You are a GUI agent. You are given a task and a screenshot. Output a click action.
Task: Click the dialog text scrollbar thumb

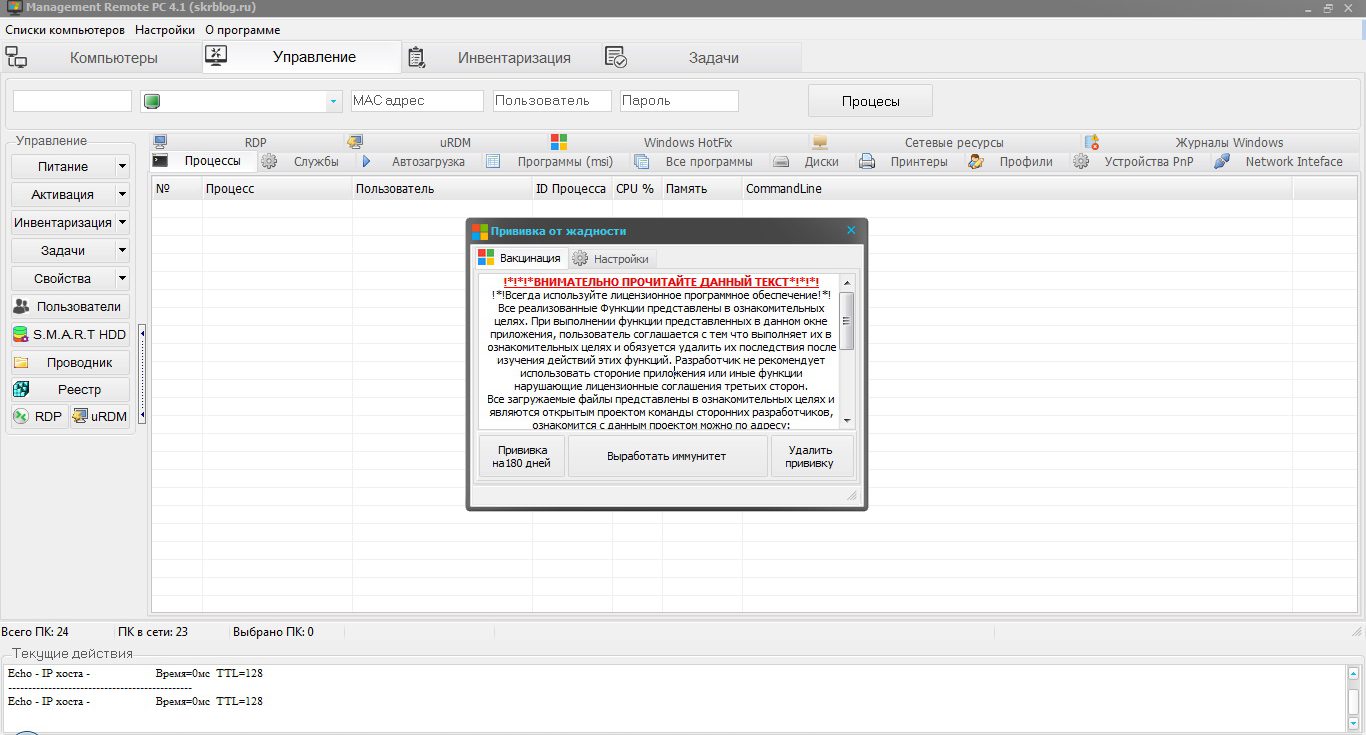point(847,320)
